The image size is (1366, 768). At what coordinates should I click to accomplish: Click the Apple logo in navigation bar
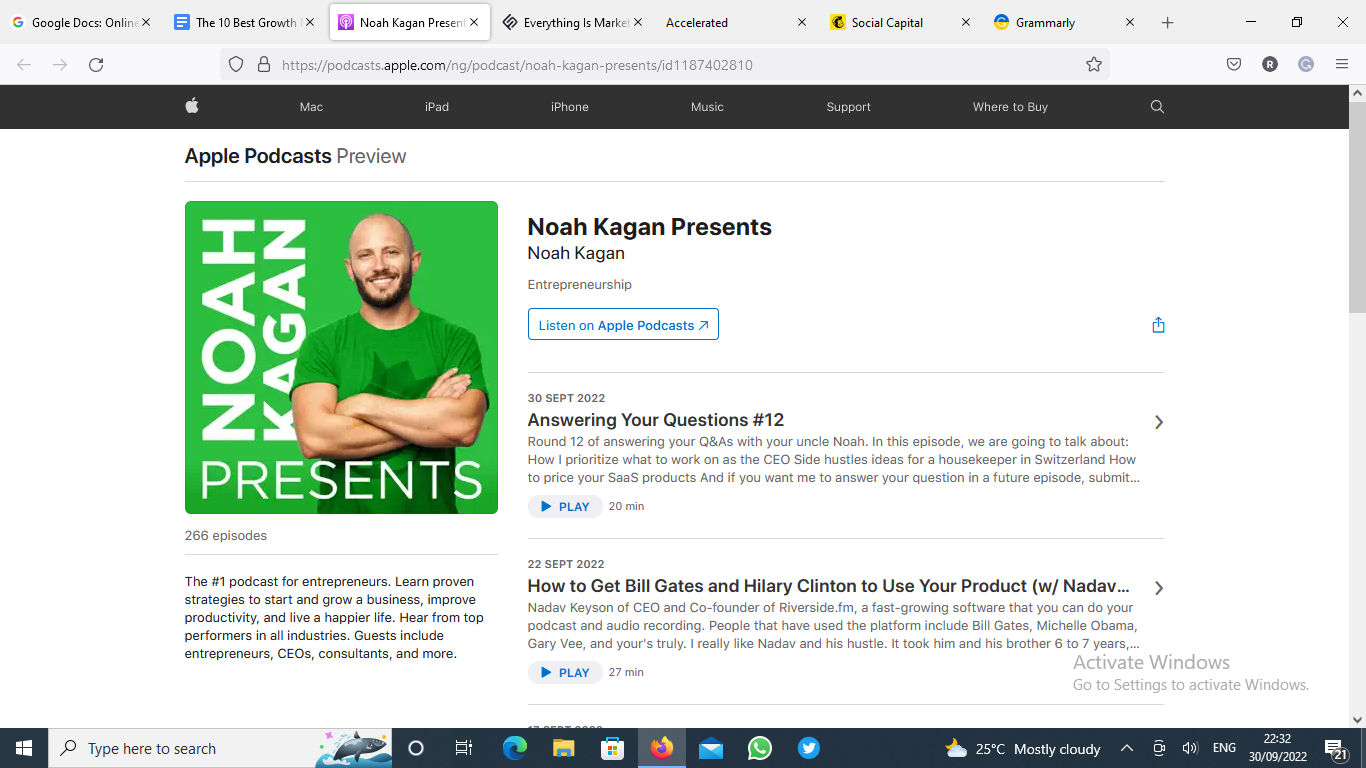[x=192, y=106]
